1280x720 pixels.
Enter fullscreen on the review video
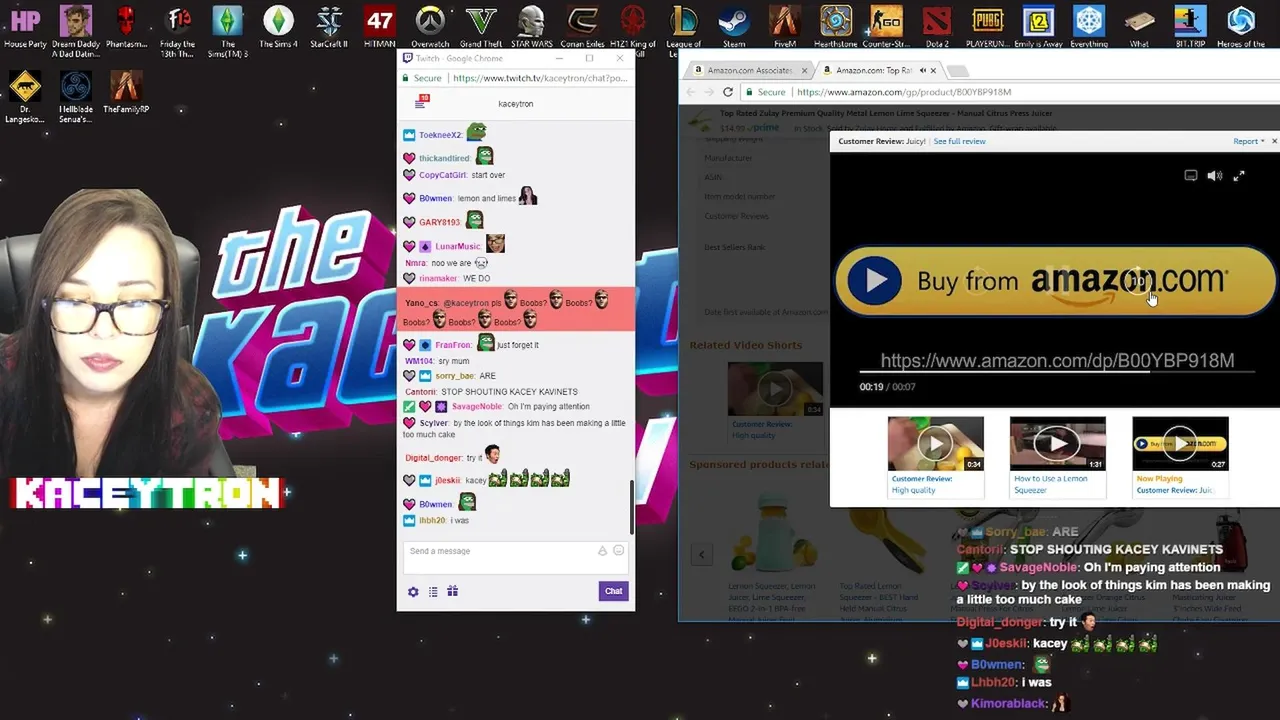[x=1238, y=176]
